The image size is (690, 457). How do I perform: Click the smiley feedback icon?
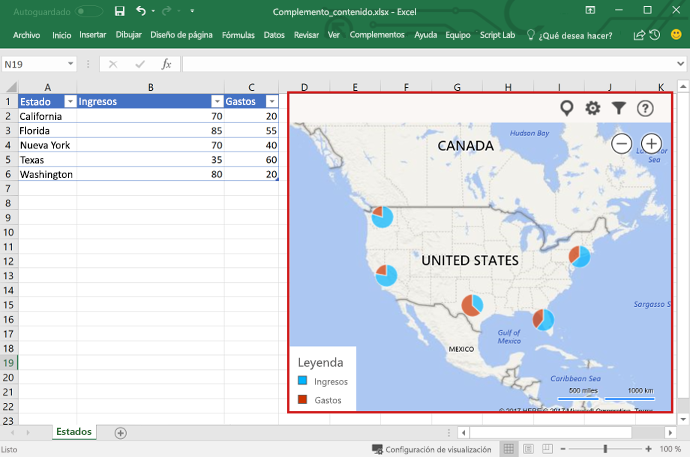(676, 34)
